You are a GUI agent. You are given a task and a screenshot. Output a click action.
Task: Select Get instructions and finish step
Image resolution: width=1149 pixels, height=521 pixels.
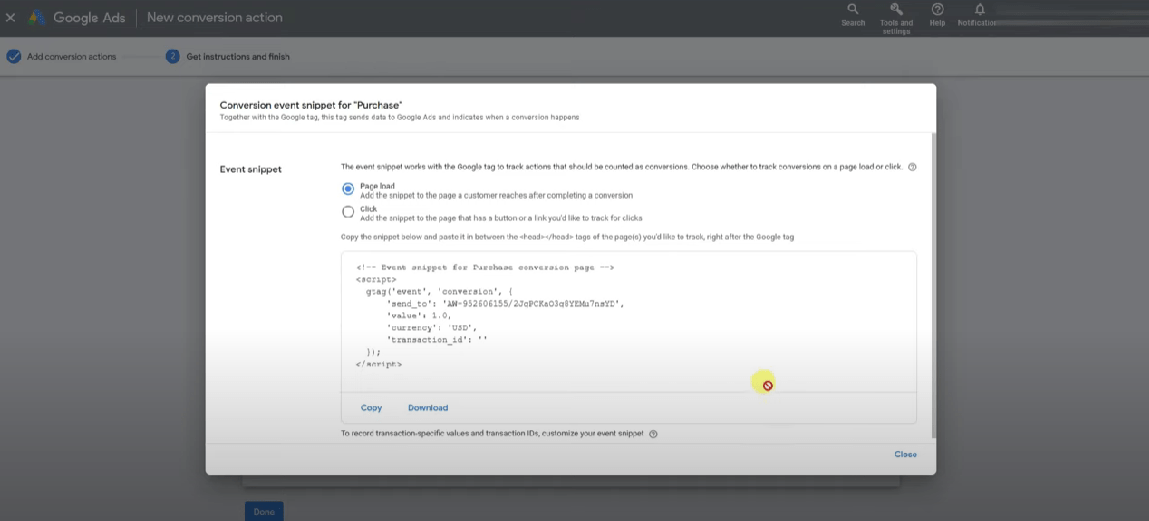(238, 57)
